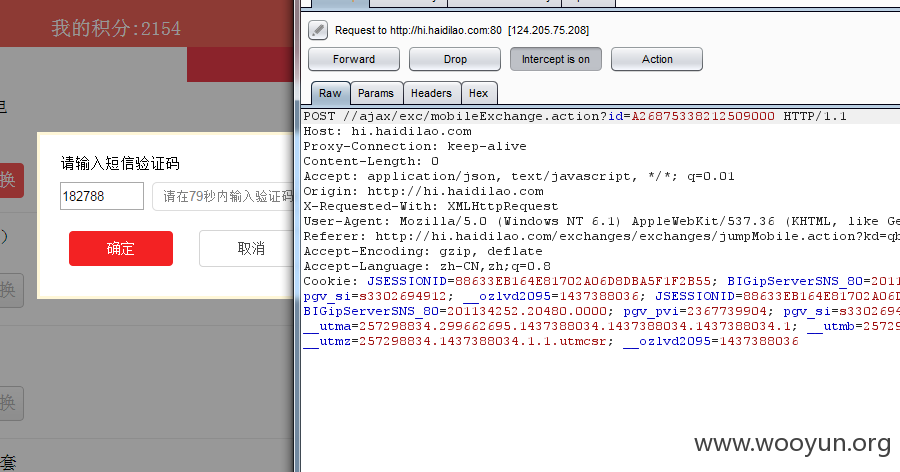Click the Accept-Language: zh-CN header line
This screenshot has height=472, width=900.
click(x=427, y=266)
